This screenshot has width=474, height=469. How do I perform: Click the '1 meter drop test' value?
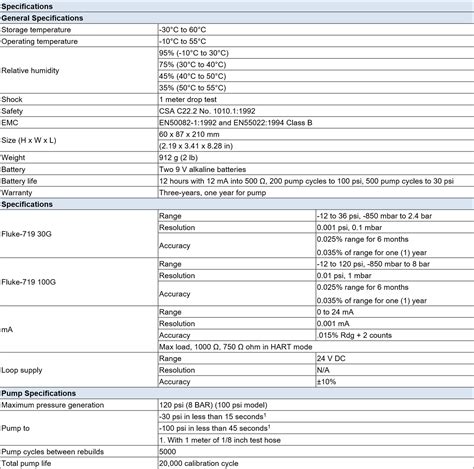click(x=188, y=99)
